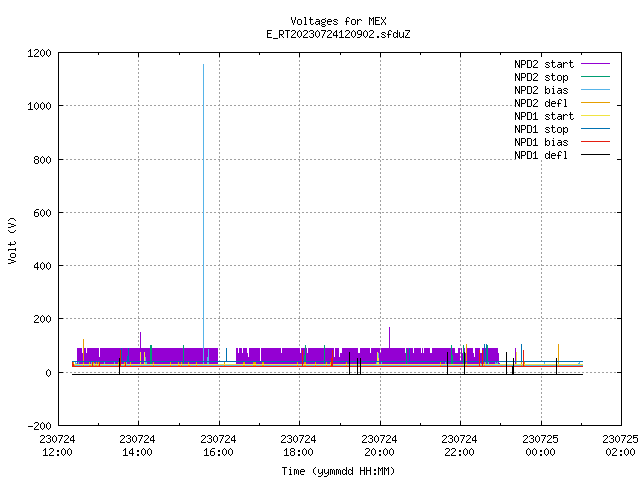The image size is (640, 480).
Task: Click the red NPD1 bias legend line
Action: pos(596,142)
